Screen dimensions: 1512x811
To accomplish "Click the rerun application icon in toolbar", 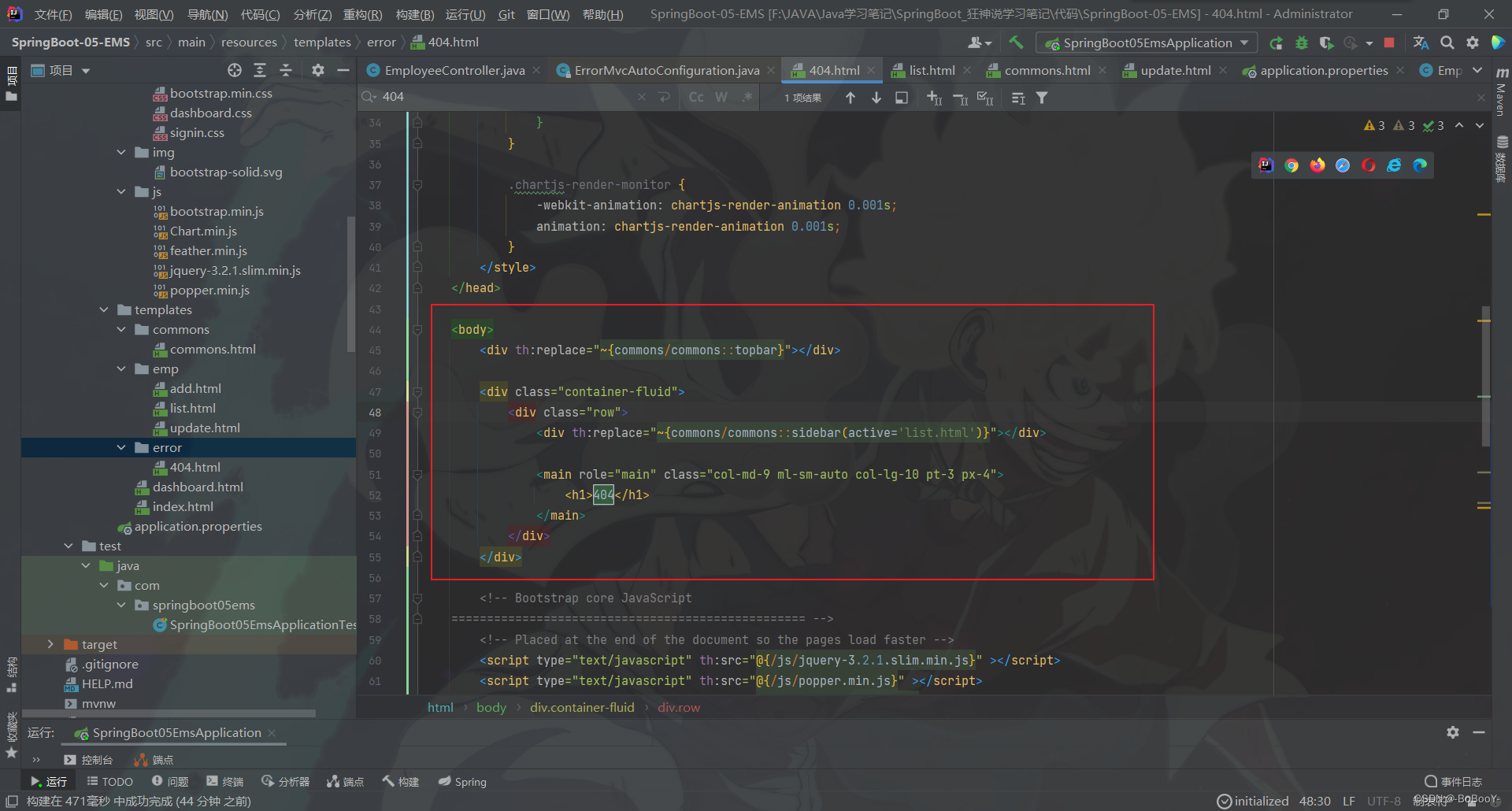I will [1276, 43].
